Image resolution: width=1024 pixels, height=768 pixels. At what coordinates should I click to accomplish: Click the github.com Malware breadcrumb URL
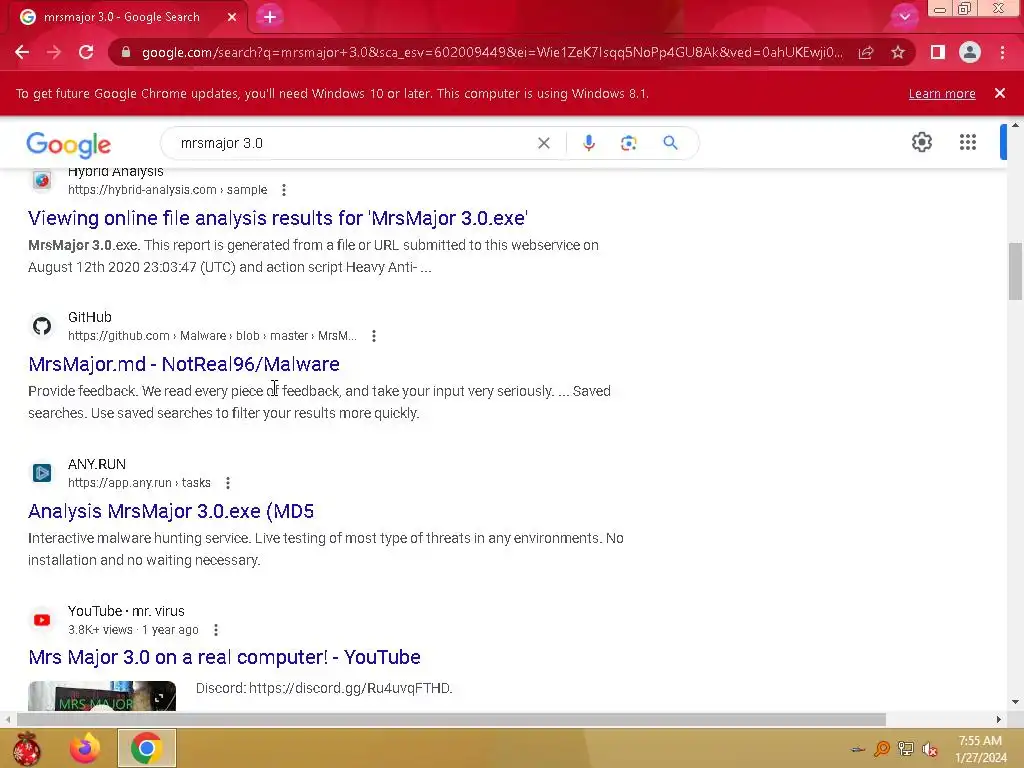tap(212, 336)
